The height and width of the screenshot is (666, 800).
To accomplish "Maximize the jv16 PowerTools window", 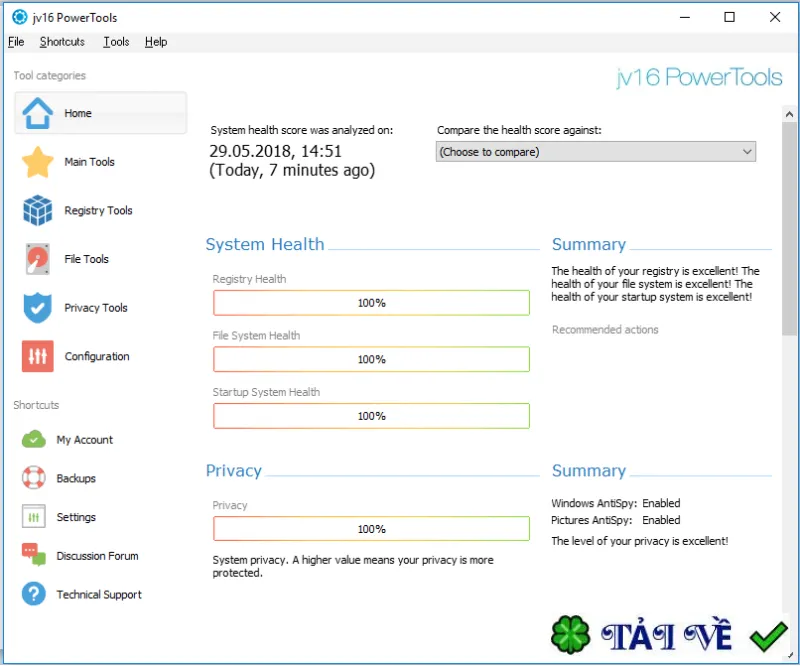I will click(x=730, y=17).
